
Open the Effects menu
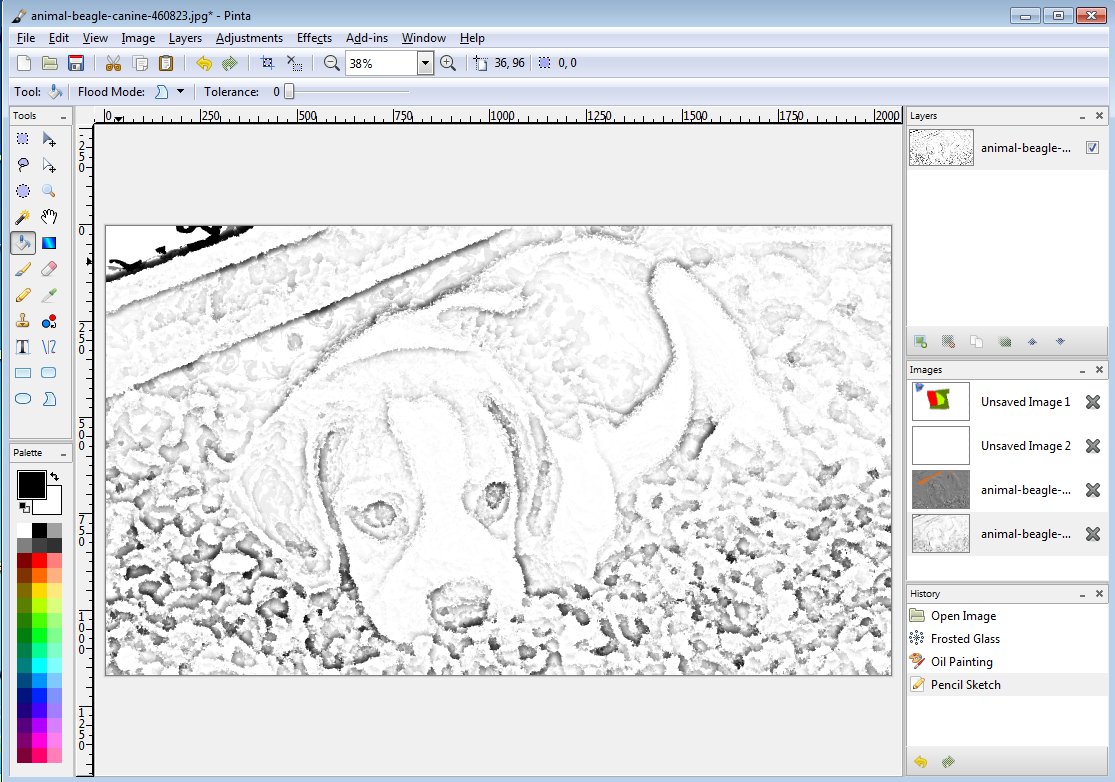[x=314, y=38]
